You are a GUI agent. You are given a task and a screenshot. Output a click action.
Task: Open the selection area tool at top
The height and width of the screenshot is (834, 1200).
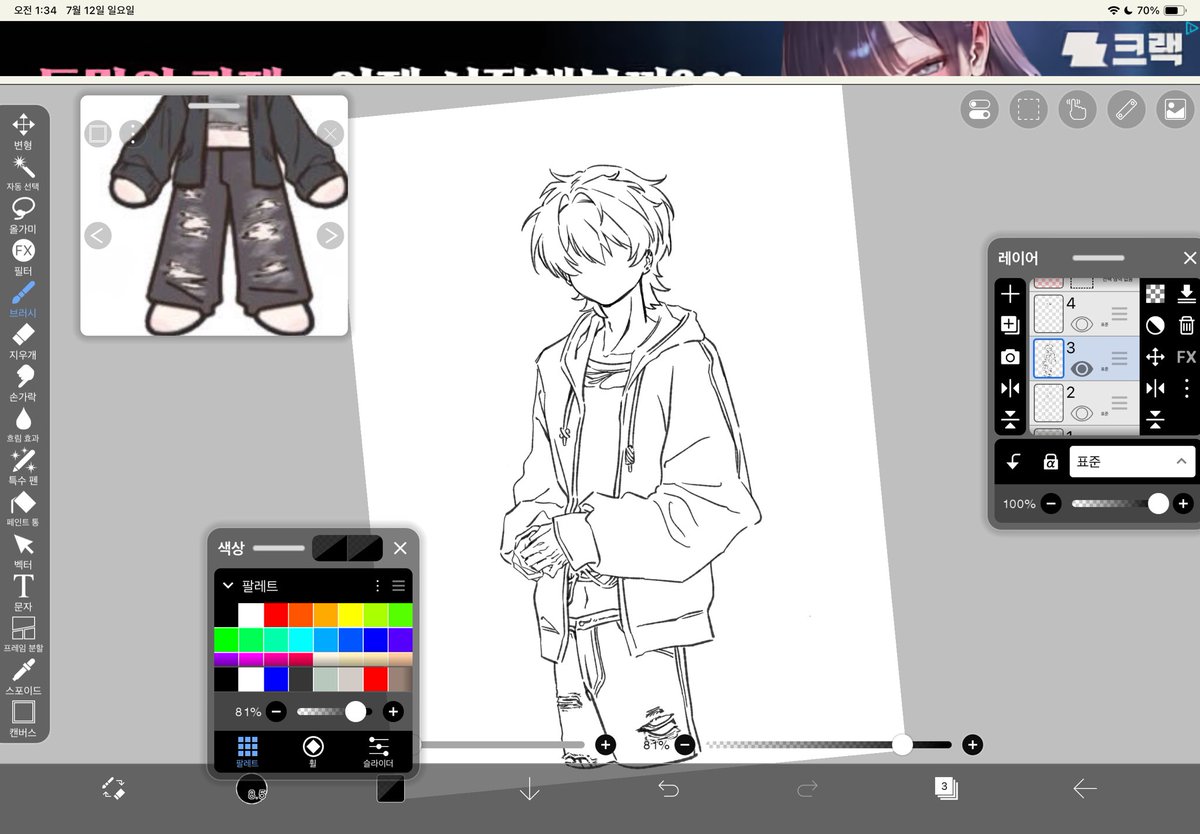pos(1028,109)
